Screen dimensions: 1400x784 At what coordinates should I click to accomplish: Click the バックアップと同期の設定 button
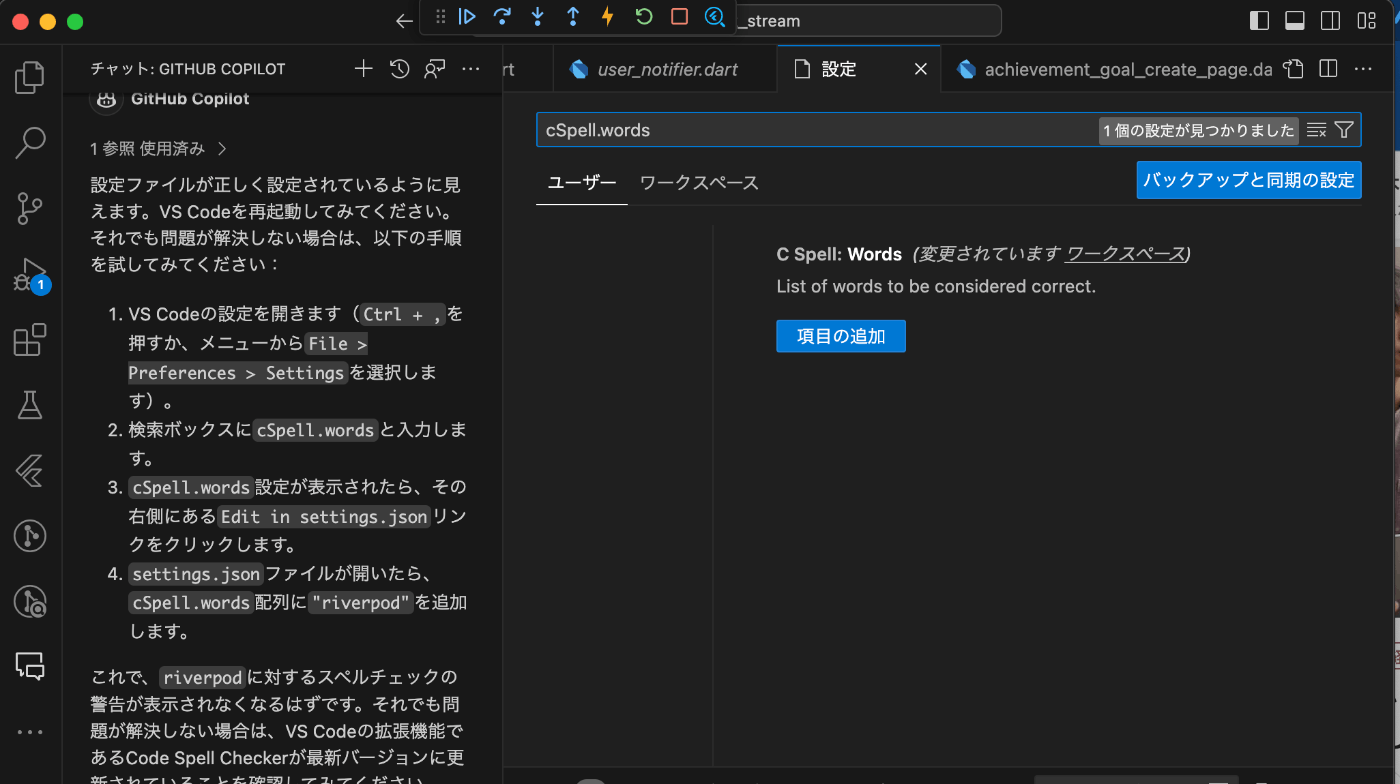click(1249, 180)
